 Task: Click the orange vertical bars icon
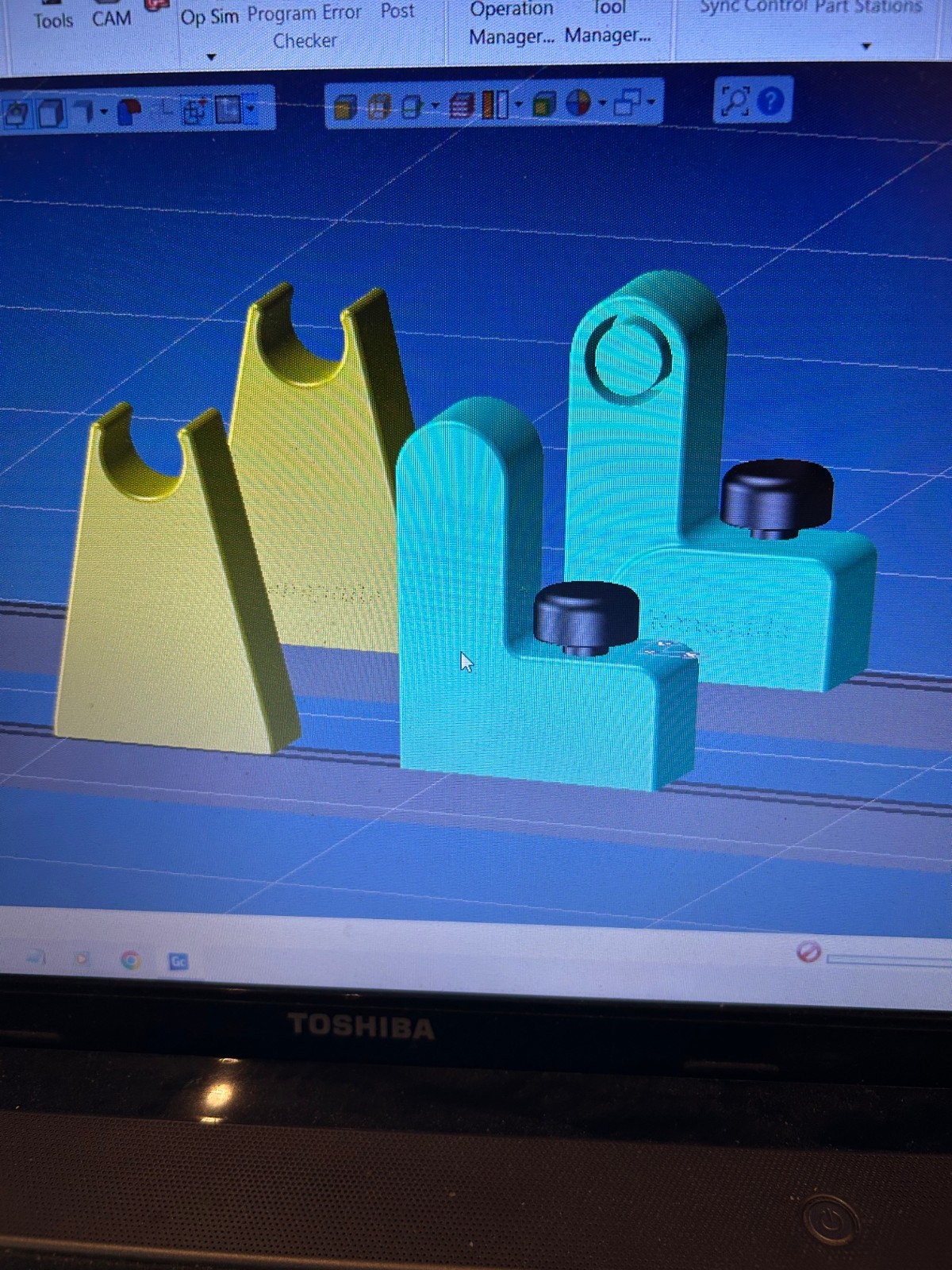(495, 104)
